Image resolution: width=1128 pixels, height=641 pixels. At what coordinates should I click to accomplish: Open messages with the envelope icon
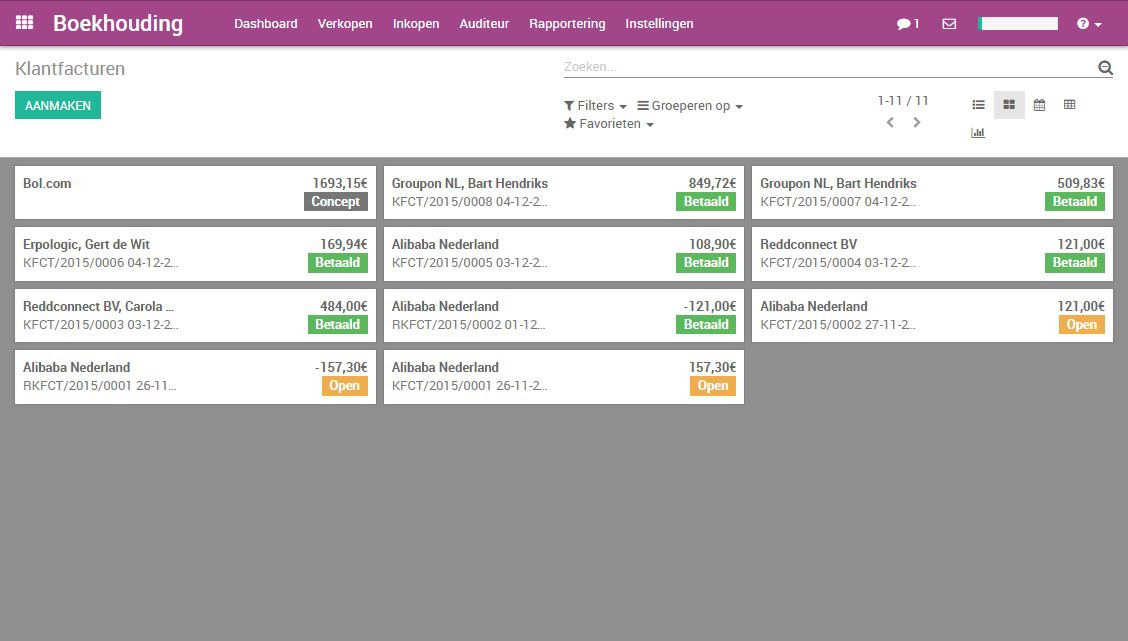pos(948,22)
